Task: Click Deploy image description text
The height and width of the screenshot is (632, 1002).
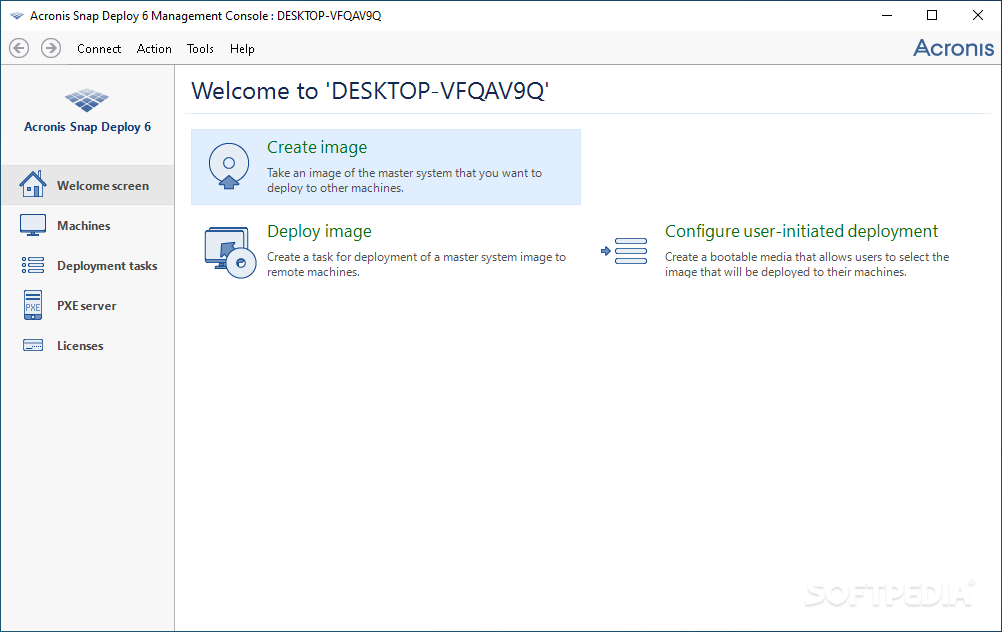Action: pos(416,264)
